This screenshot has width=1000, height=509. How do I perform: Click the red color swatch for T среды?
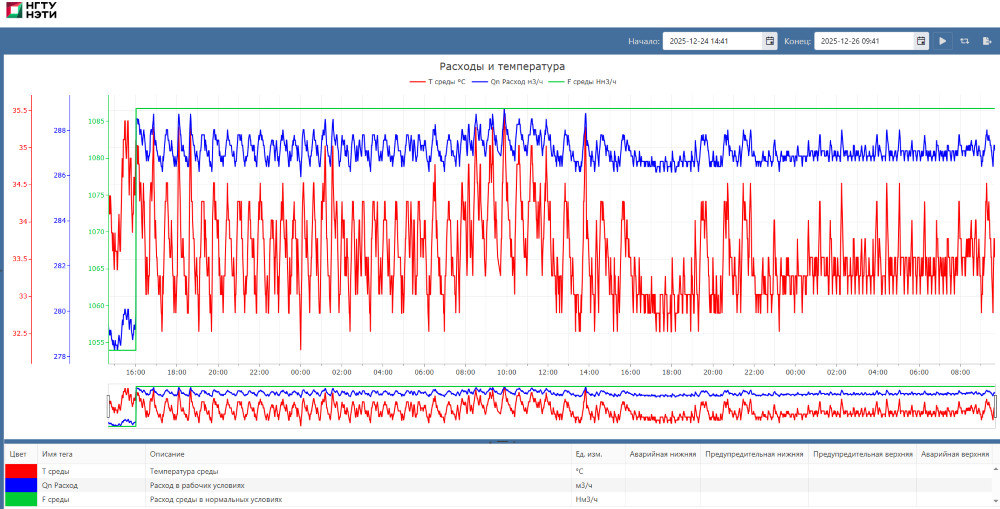20,471
